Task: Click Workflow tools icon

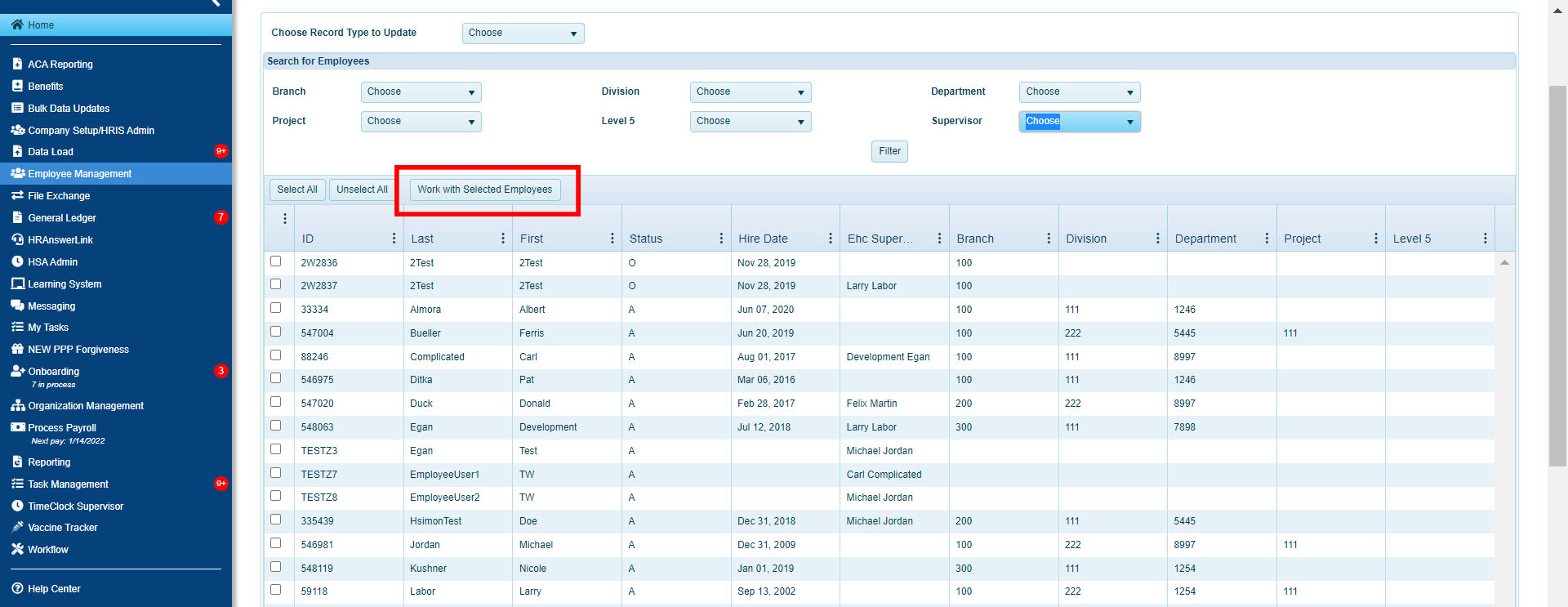Action: (17, 549)
